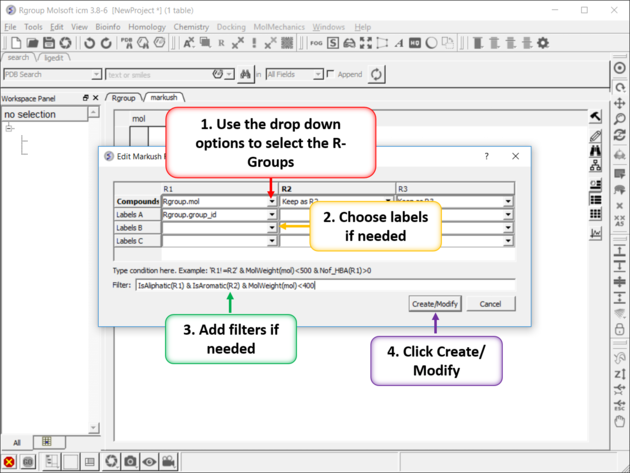
Task: Switch to the Rgroup tab
Action: pyautogui.click(x=123, y=98)
